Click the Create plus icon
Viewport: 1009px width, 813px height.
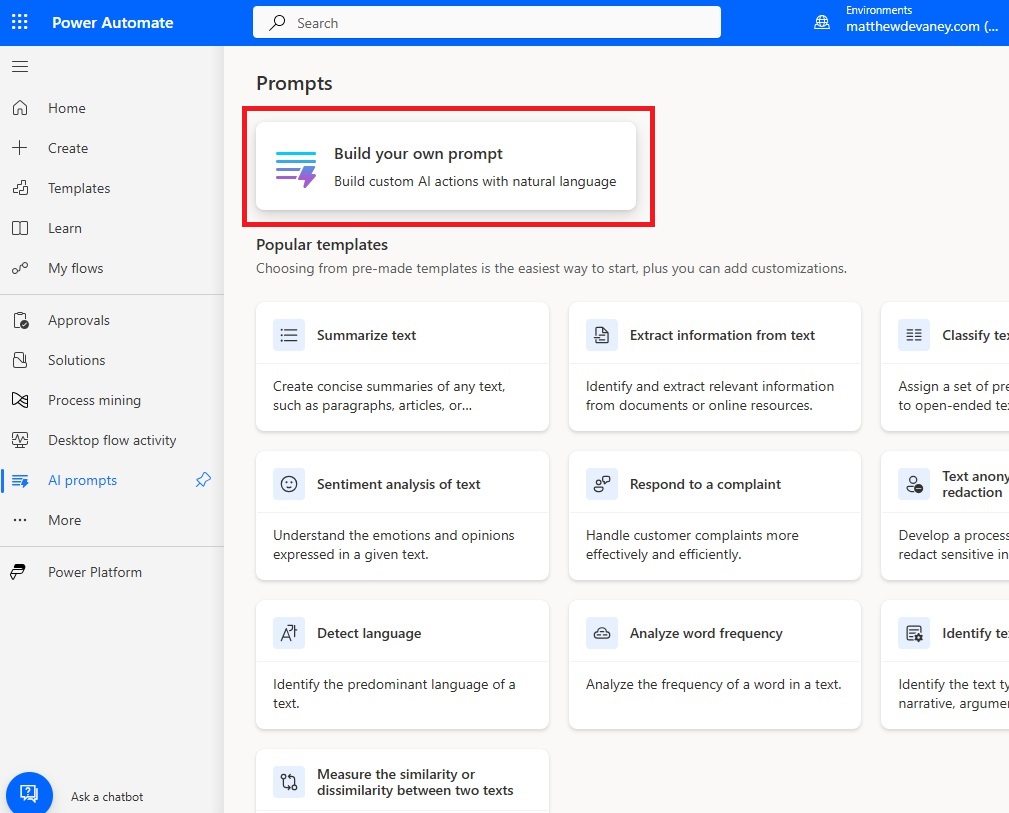(20, 147)
